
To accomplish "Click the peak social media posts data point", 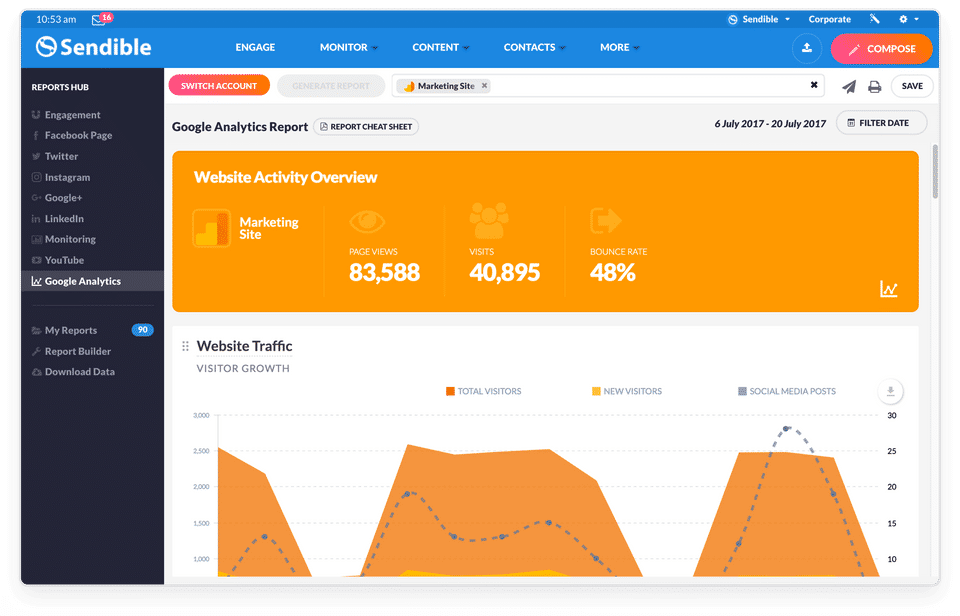I will click(x=786, y=429).
